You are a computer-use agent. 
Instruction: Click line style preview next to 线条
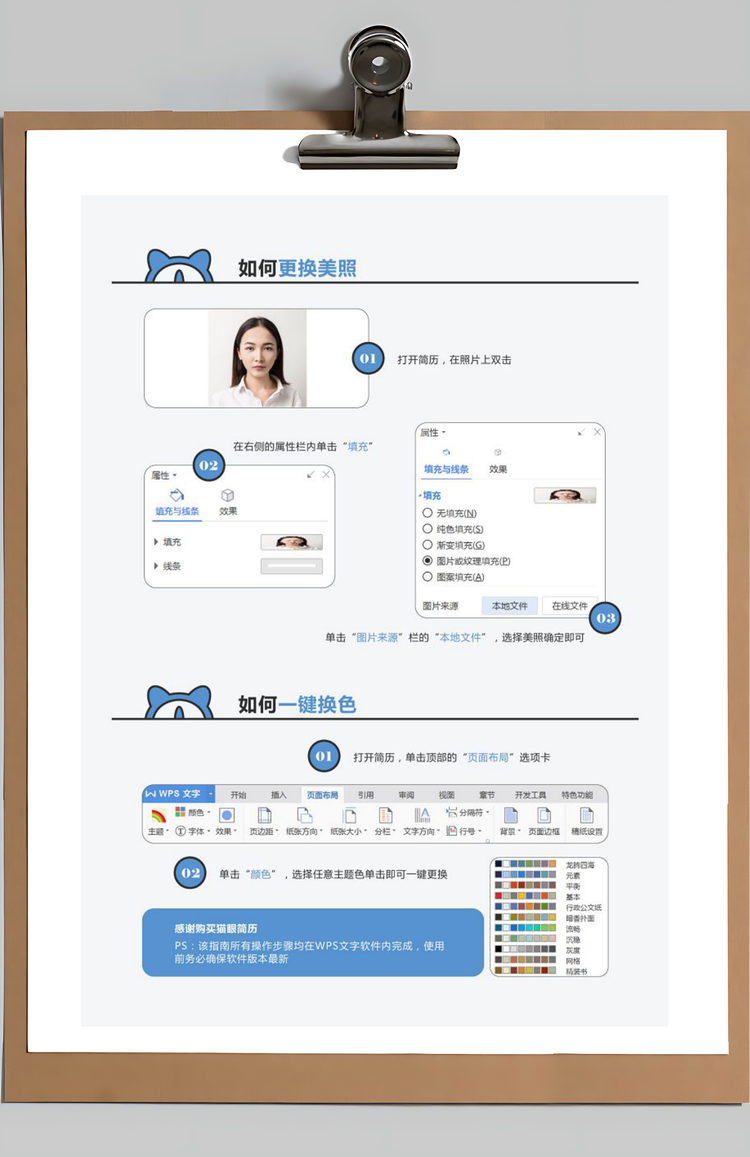(292, 566)
